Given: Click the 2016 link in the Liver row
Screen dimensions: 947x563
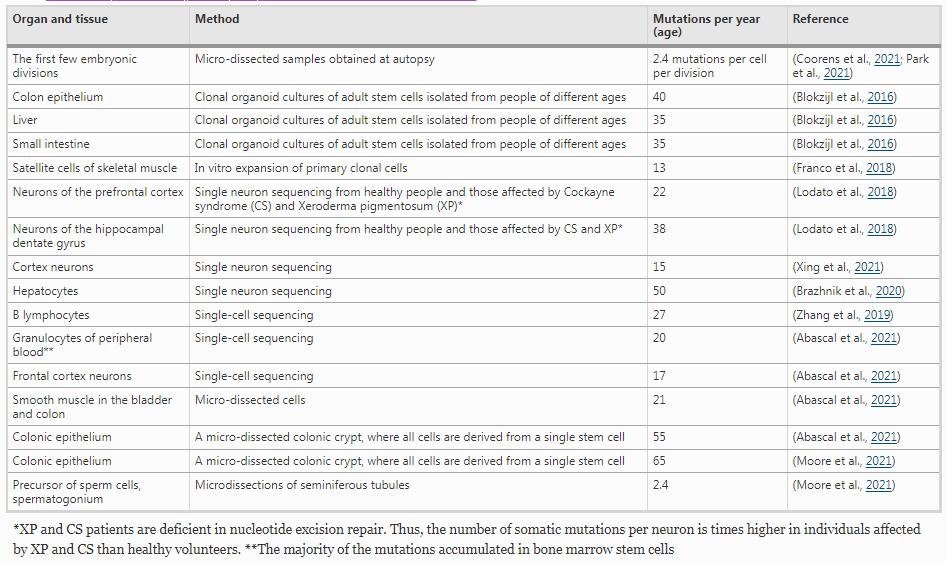Looking at the screenshot, I should [x=880, y=120].
